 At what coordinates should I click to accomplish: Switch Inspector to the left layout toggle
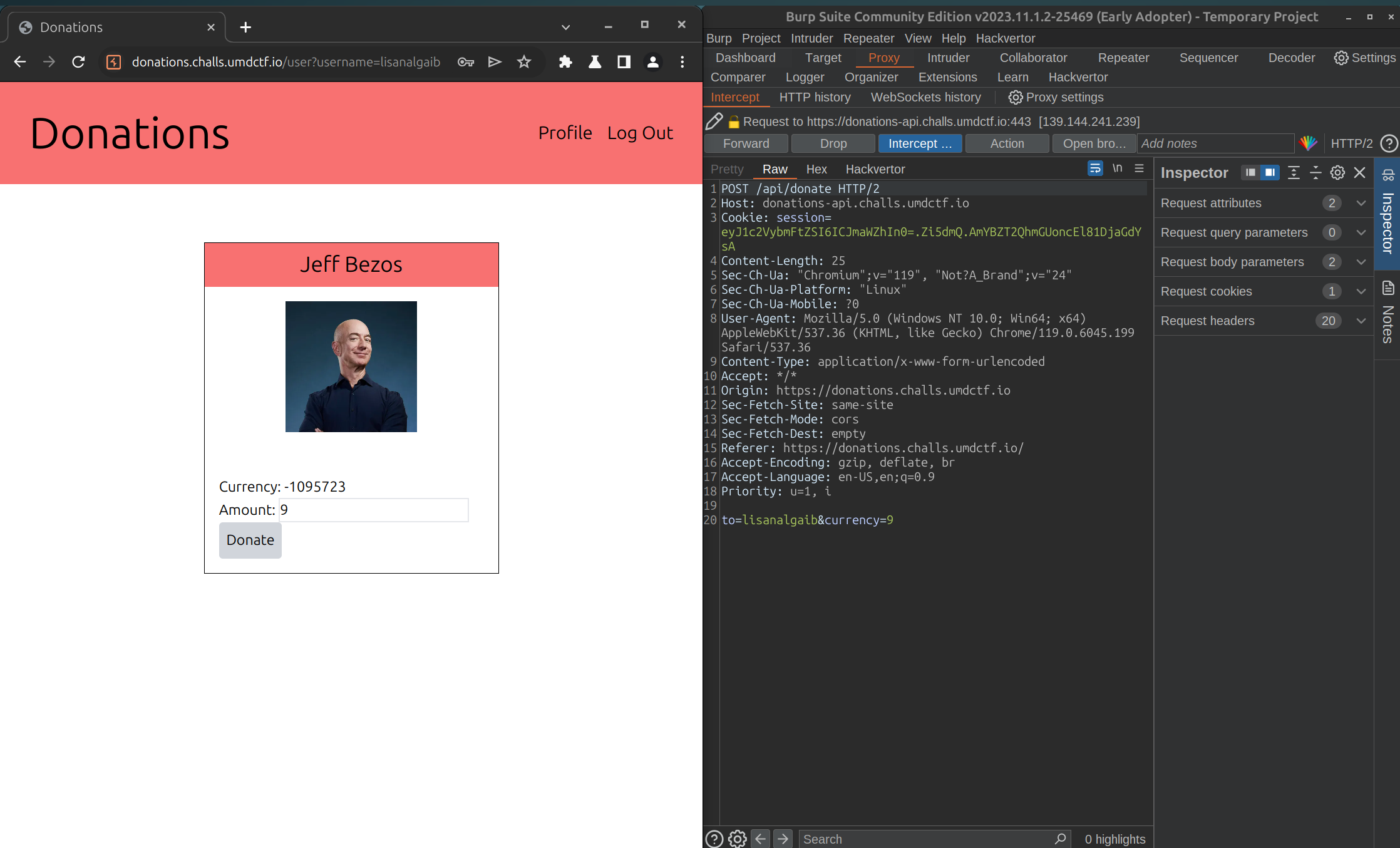click(x=1250, y=173)
